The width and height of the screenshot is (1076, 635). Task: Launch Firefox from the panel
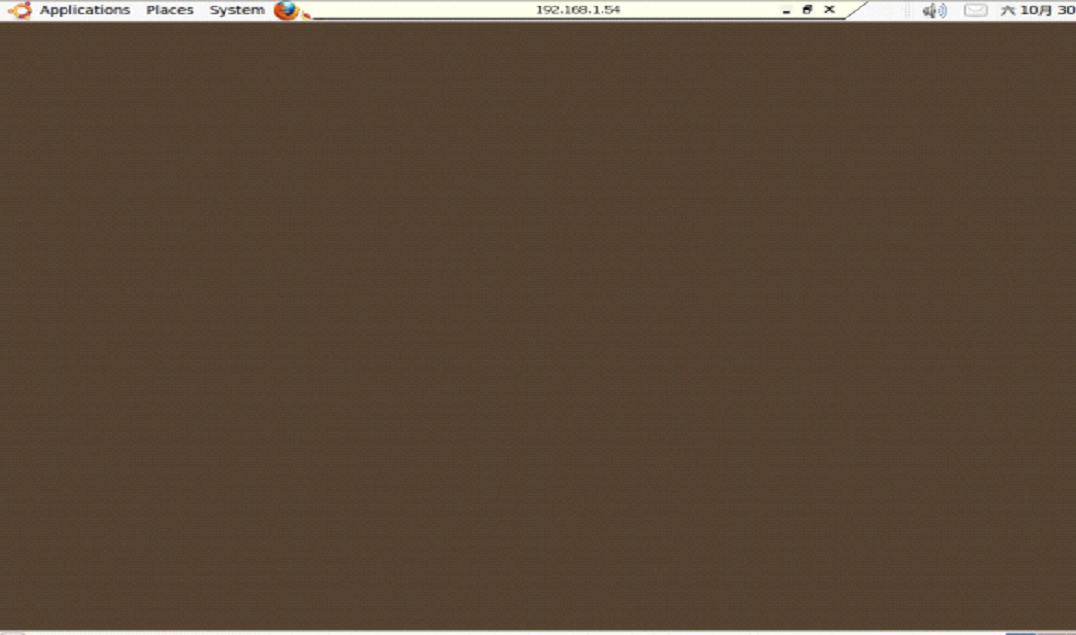point(285,10)
